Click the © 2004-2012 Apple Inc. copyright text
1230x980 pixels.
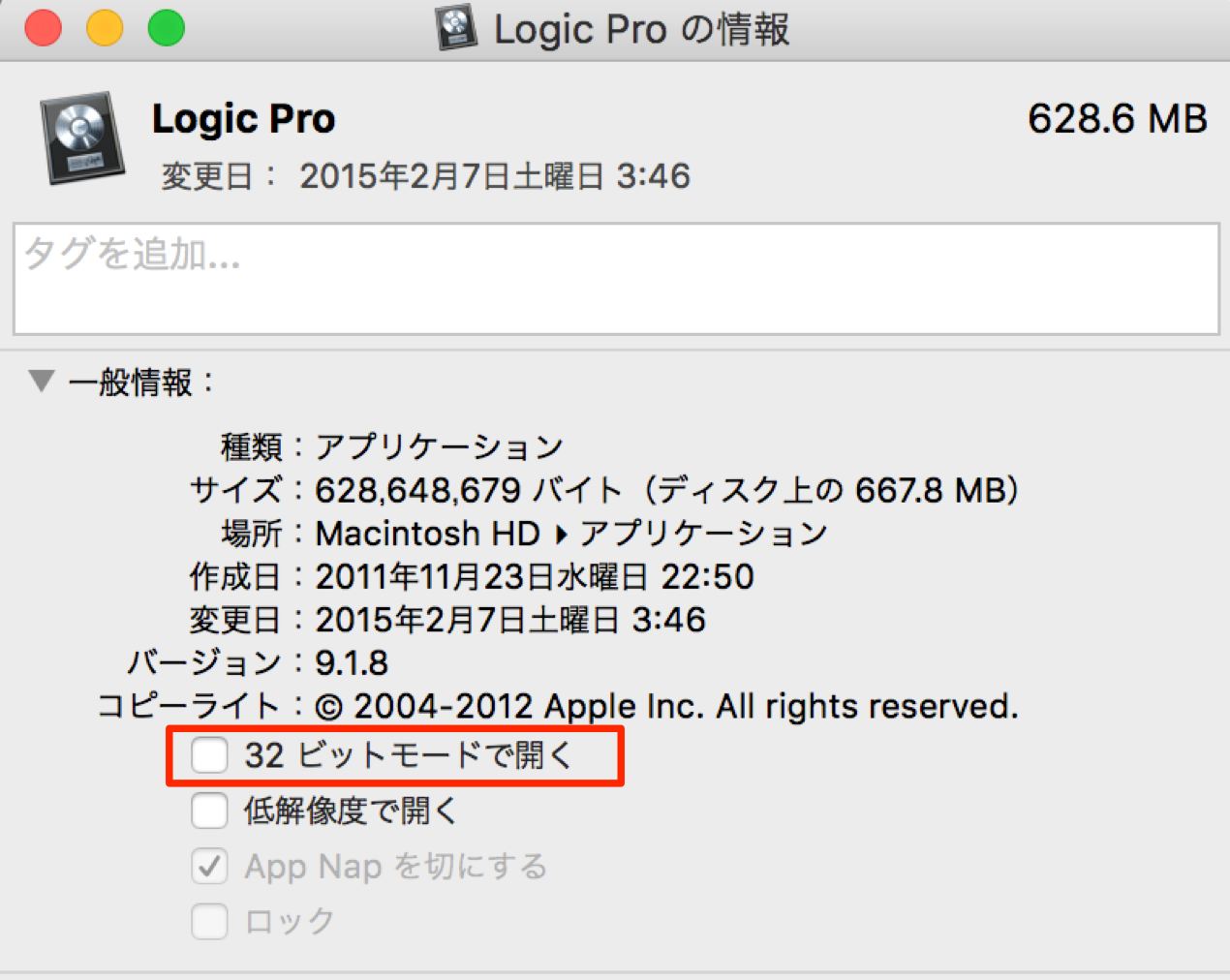pos(667,706)
